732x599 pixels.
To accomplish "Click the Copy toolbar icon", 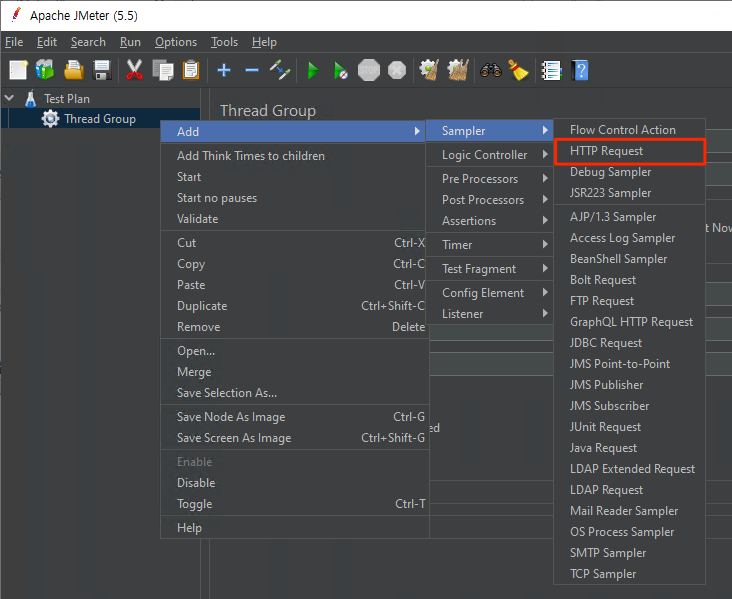I will point(163,70).
